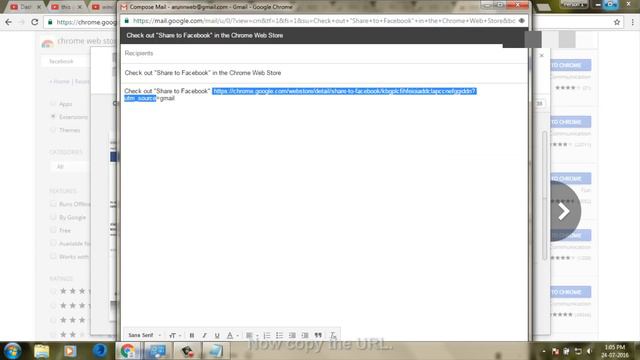Click the taskbar clock showing 1:05 PM
This screenshot has height=360, width=640.
pos(614,351)
